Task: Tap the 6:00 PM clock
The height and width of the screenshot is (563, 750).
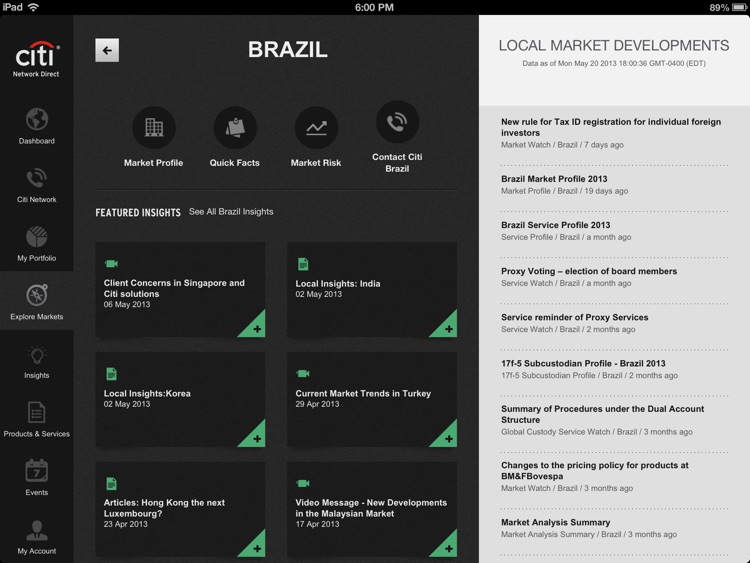Action: click(375, 8)
